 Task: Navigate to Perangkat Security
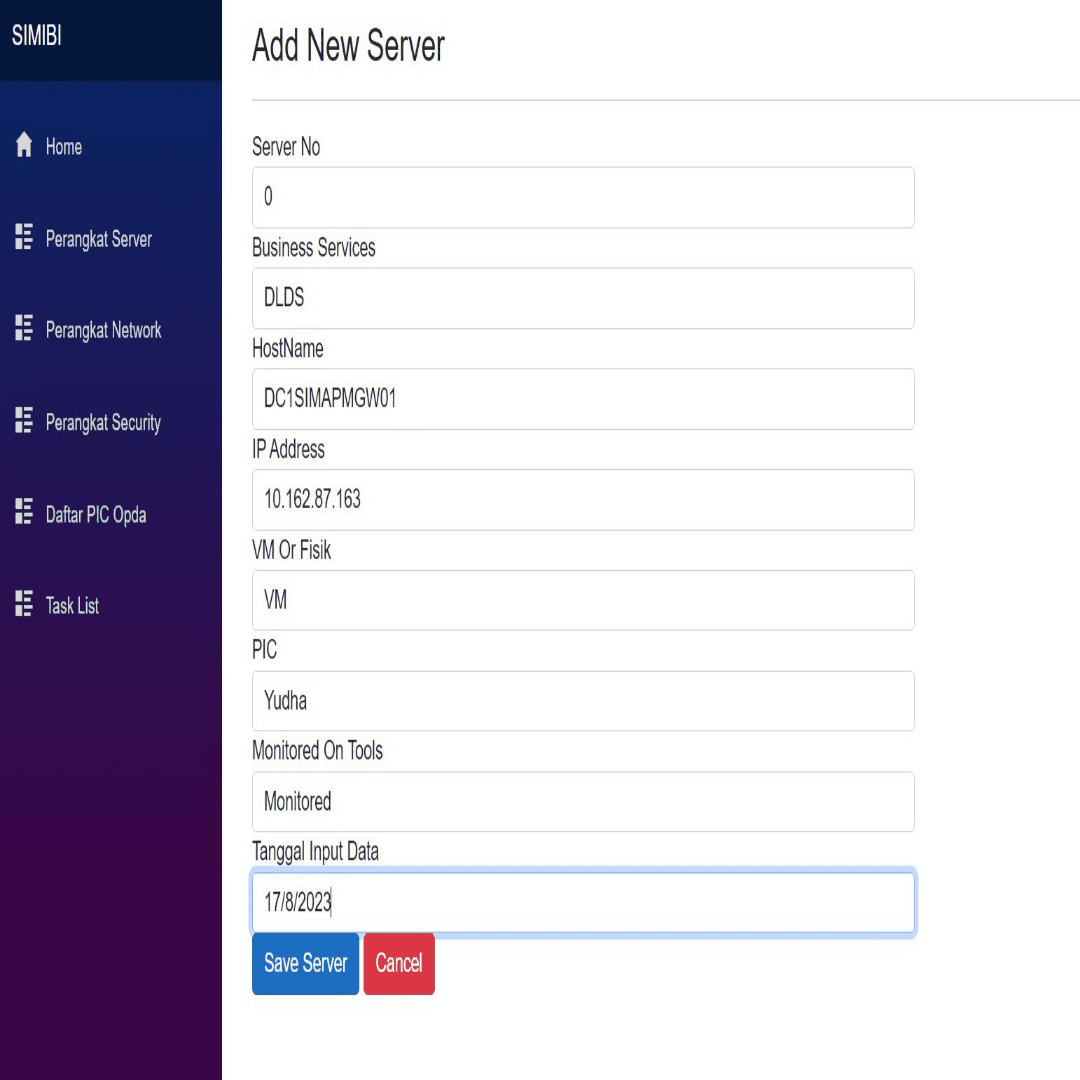click(103, 422)
